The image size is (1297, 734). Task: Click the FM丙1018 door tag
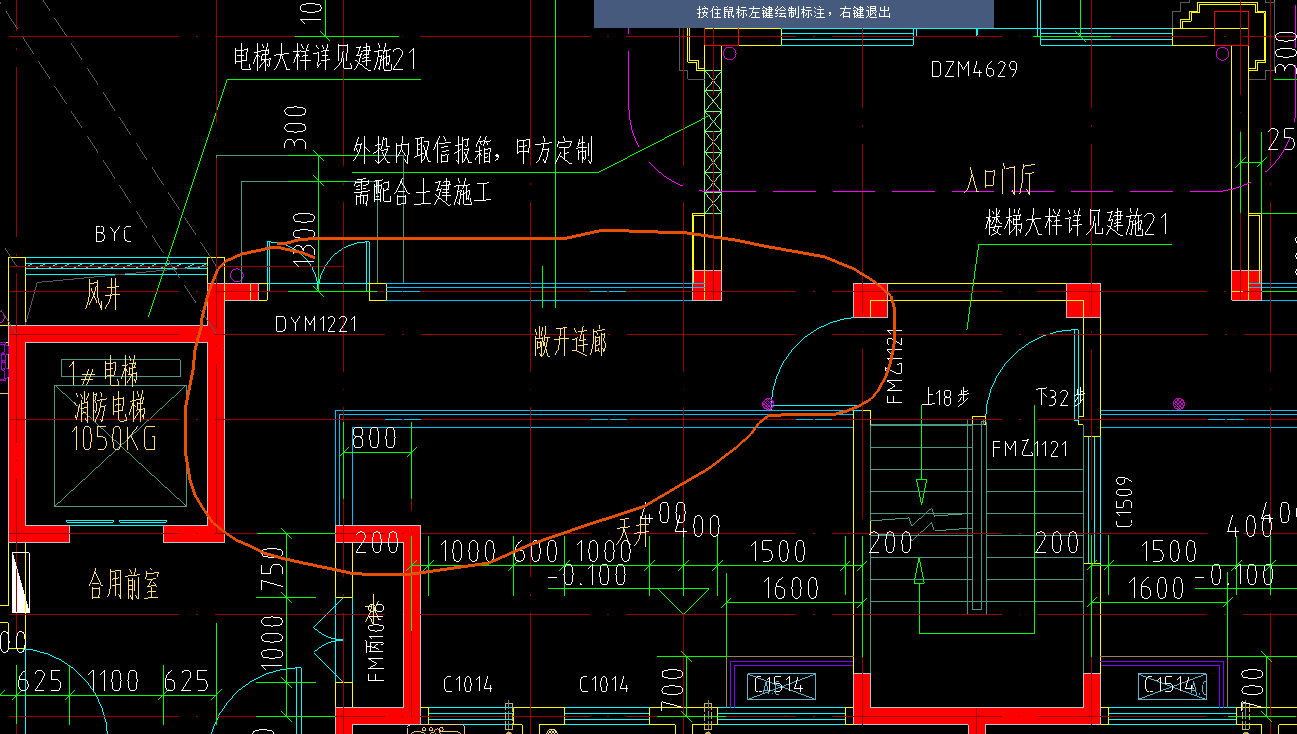click(375, 641)
